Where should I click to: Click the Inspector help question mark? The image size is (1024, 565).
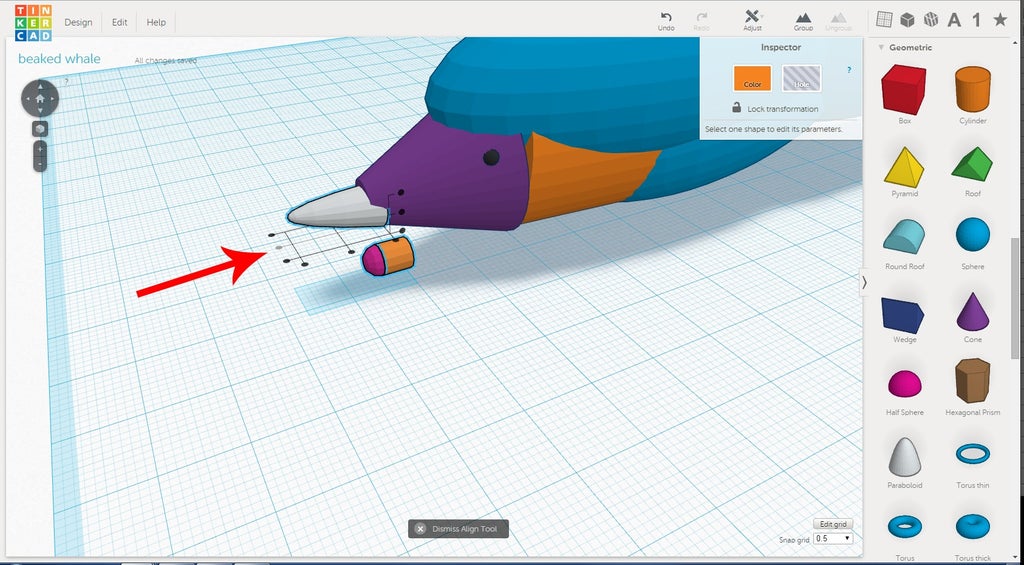849,70
